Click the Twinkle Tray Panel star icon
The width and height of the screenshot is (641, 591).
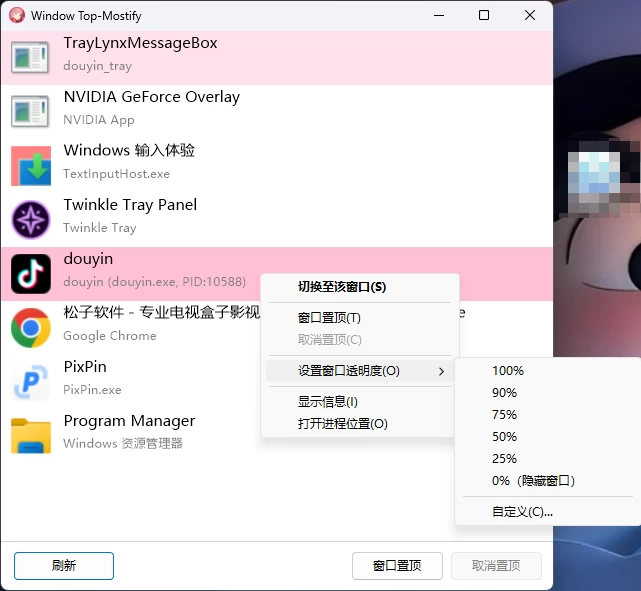[31, 219]
